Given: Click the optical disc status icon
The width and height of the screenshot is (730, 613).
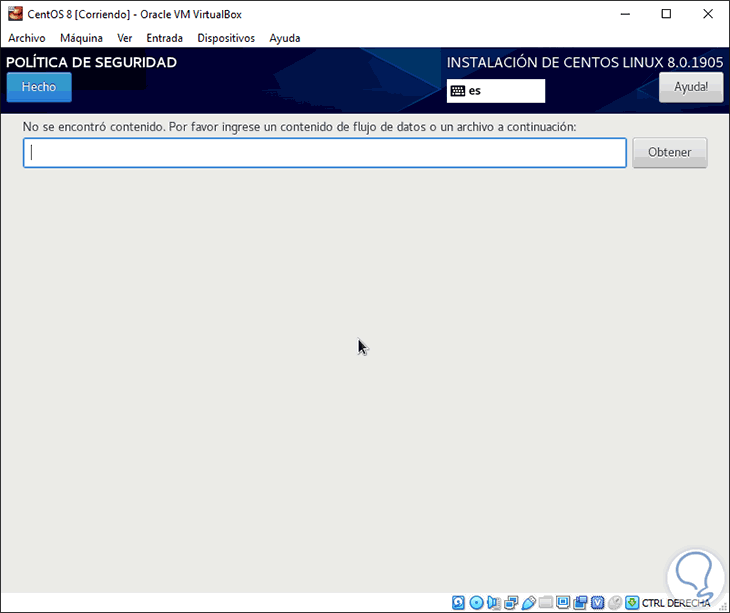Looking at the screenshot, I should coord(476,603).
